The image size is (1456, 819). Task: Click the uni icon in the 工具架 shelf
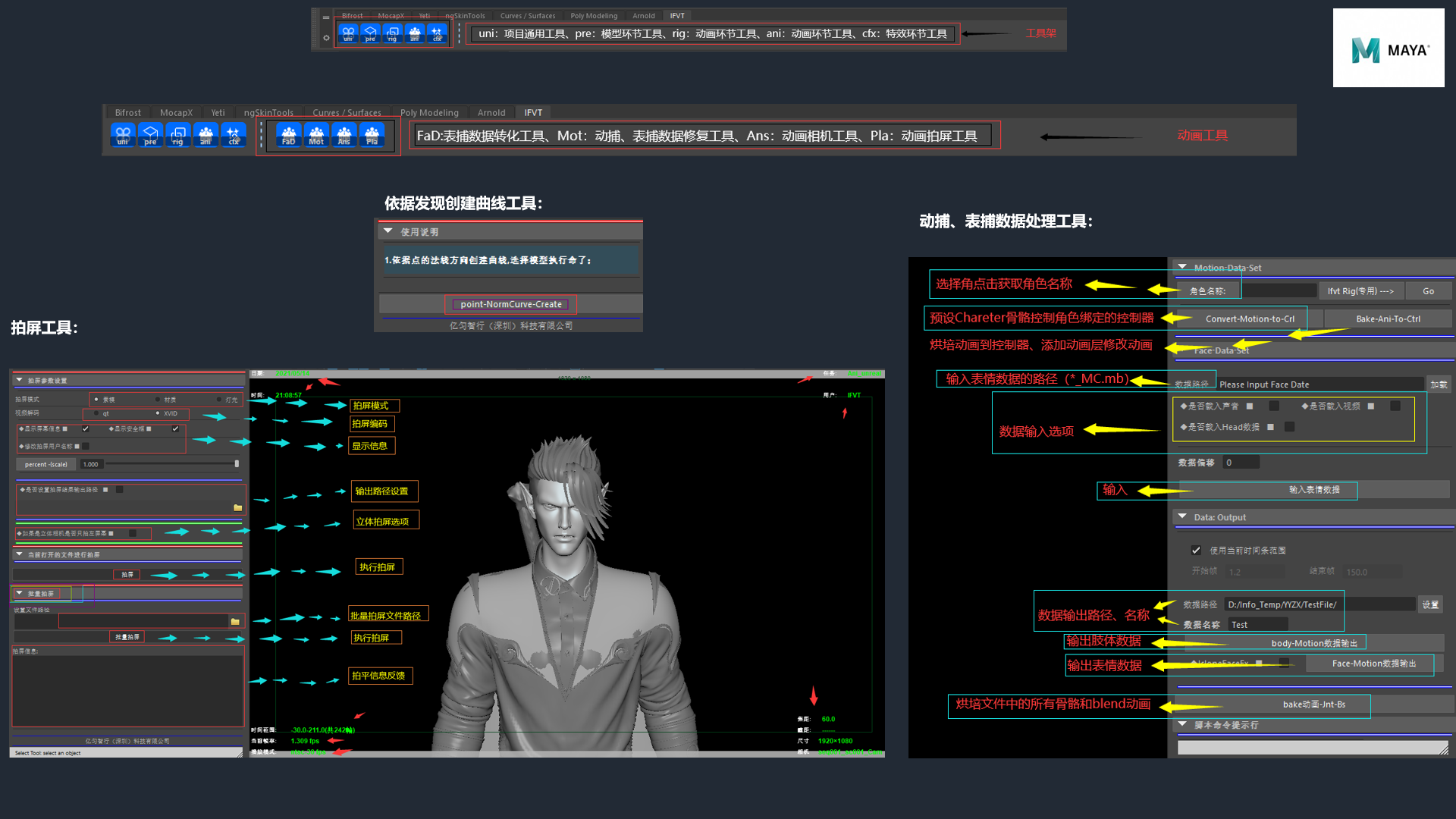348,34
